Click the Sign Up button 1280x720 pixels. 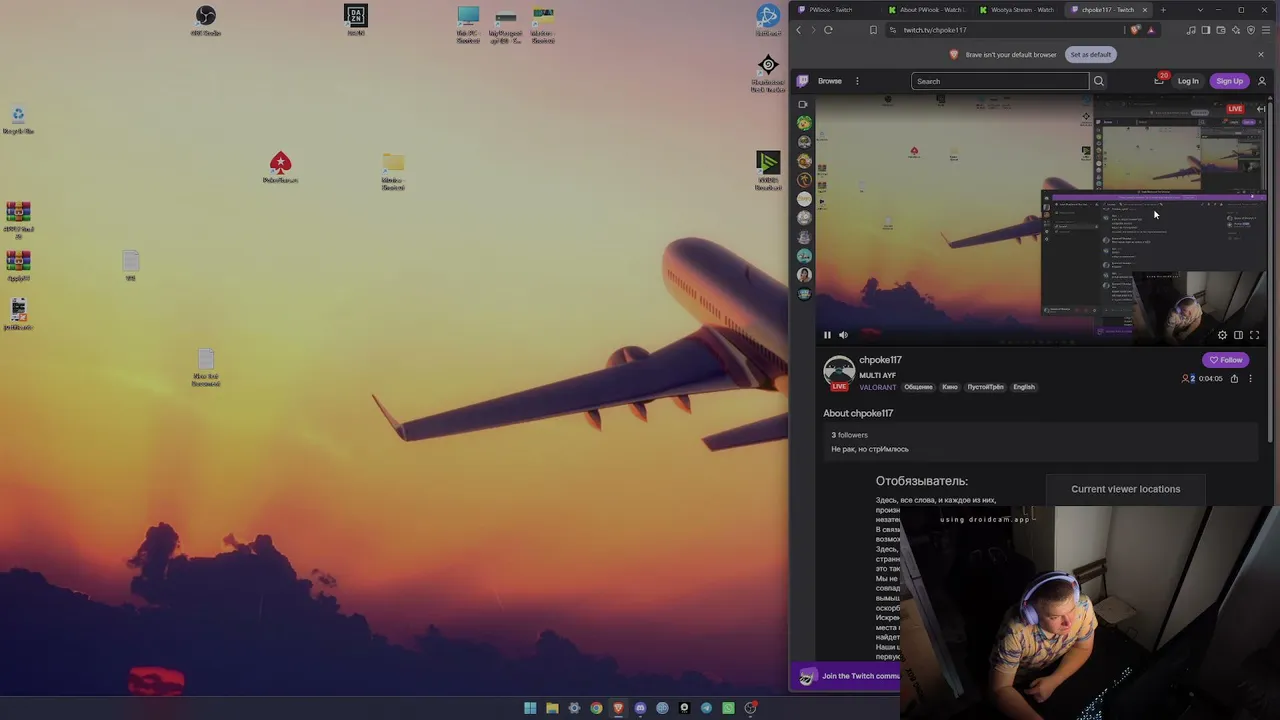[x=1230, y=81]
